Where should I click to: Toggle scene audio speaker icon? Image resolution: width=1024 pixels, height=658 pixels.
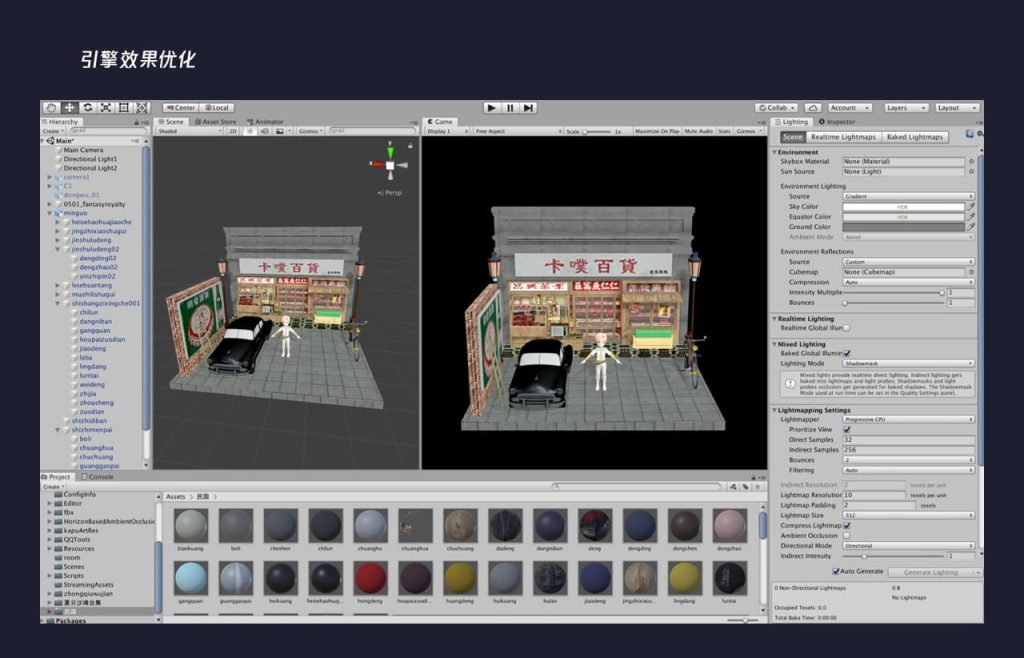pos(264,131)
